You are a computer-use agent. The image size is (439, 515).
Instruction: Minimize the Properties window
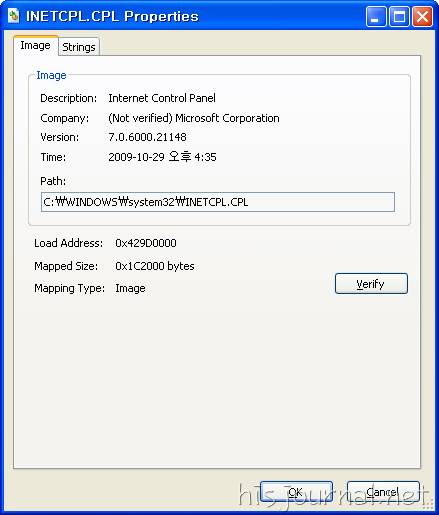coord(376,16)
